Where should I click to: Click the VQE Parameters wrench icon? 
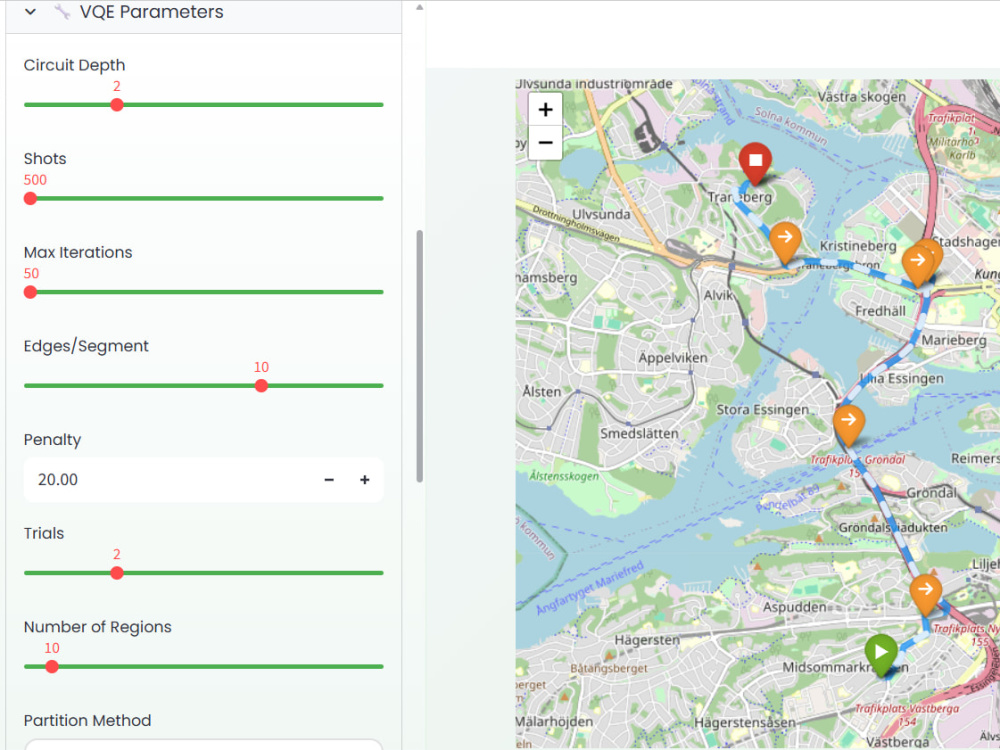(62, 11)
